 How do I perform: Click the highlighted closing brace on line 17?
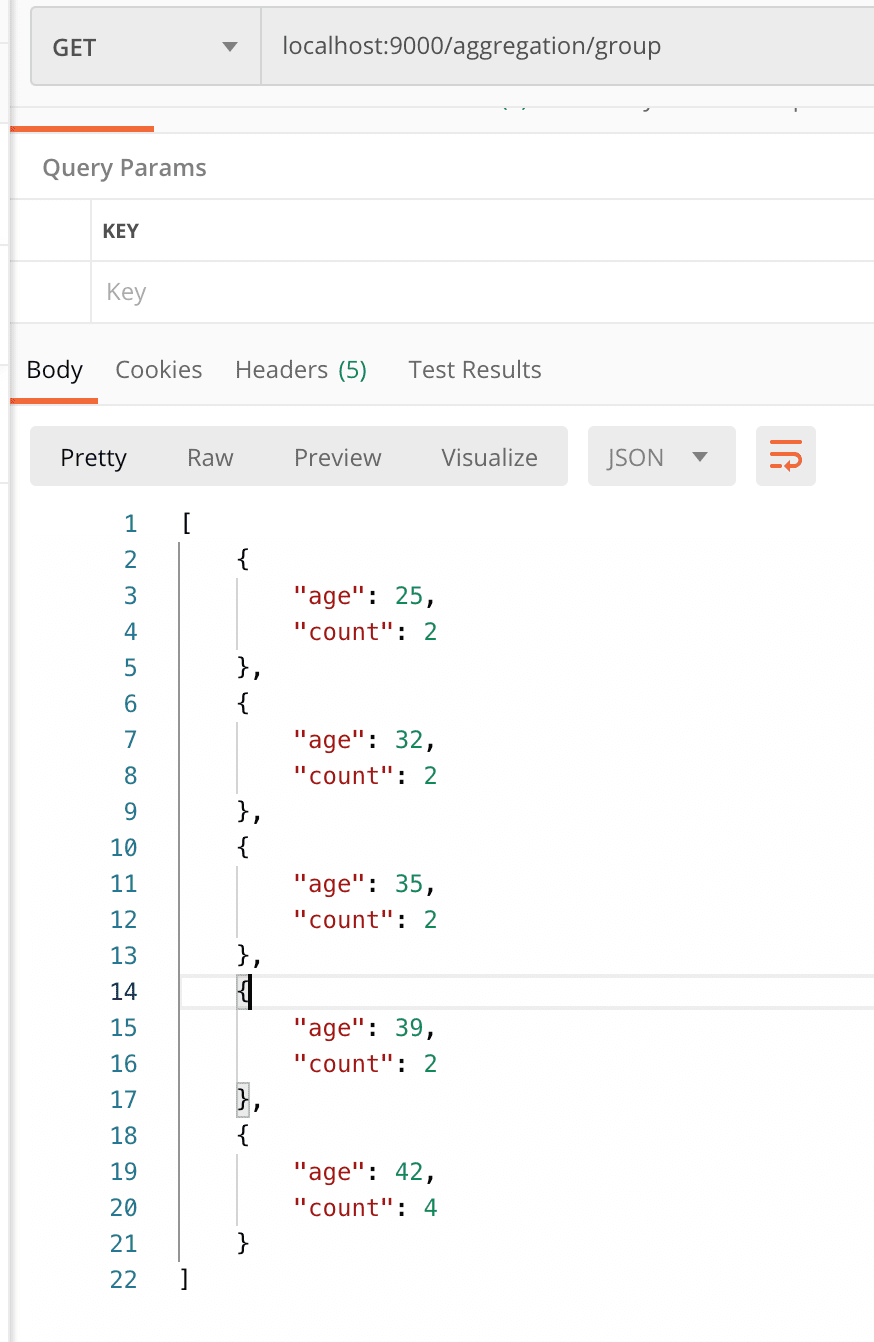243,1100
